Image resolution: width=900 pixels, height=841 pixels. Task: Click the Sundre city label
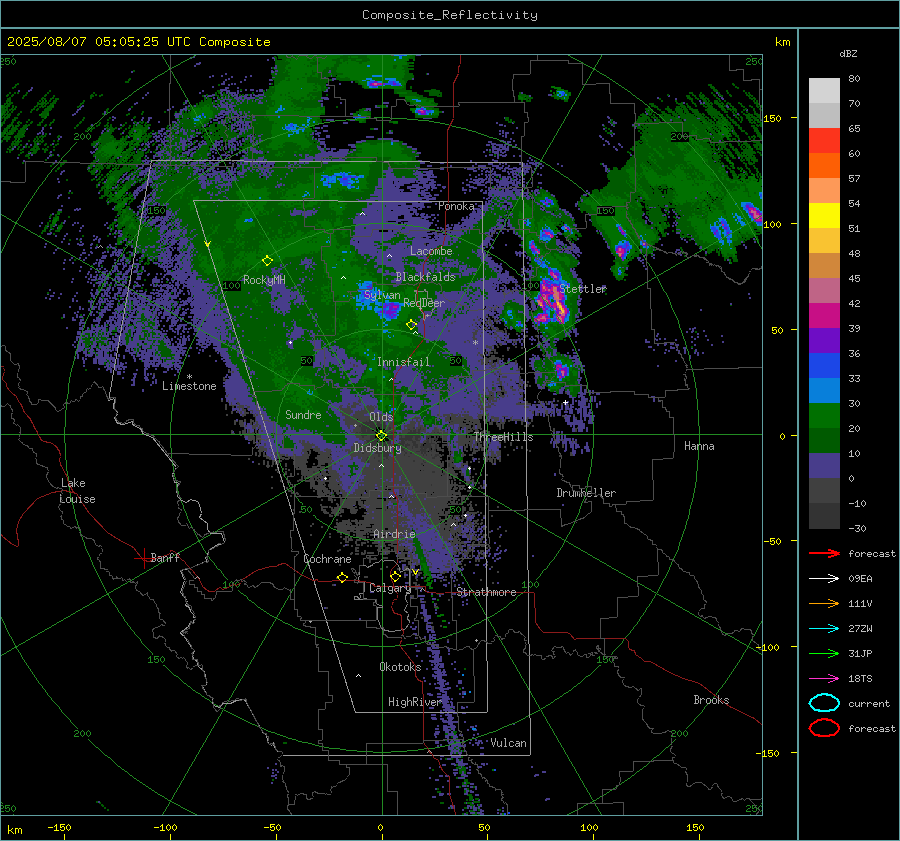click(x=303, y=415)
